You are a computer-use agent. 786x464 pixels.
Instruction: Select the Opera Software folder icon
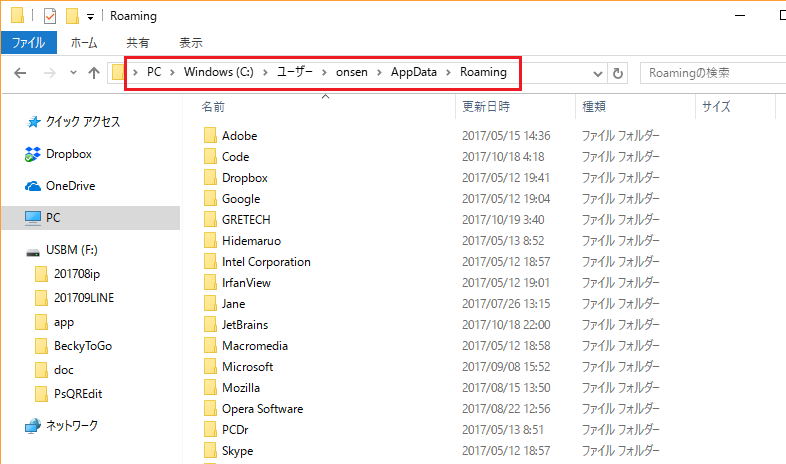click(210, 409)
